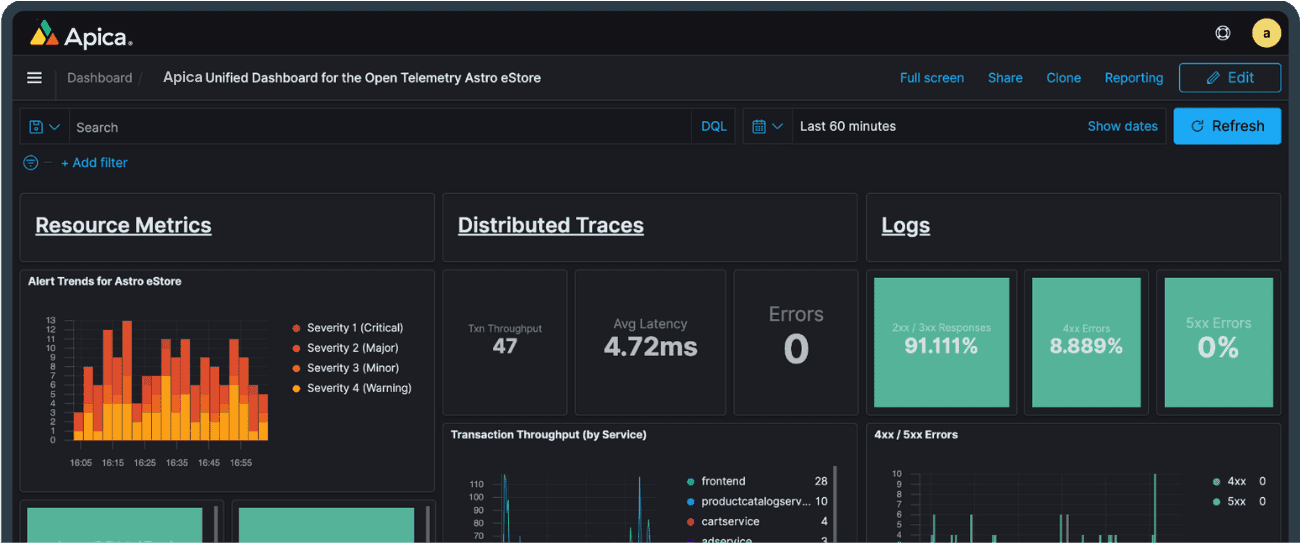Screen dimensions: 1300x543
Task: Open the Share menu
Action: pyautogui.click(x=1005, y=78)
